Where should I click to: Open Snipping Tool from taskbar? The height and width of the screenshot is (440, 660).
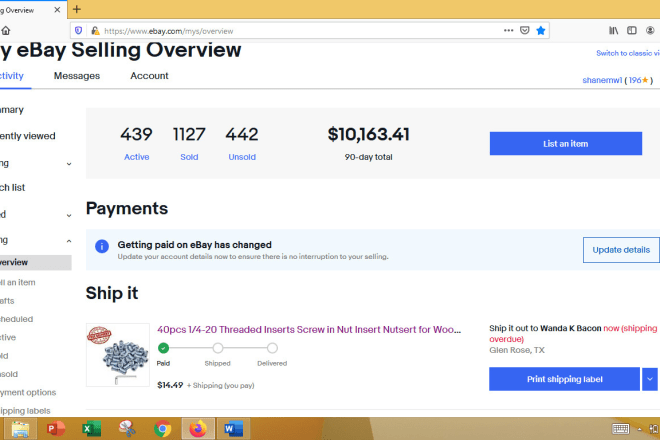pos(127,429)
